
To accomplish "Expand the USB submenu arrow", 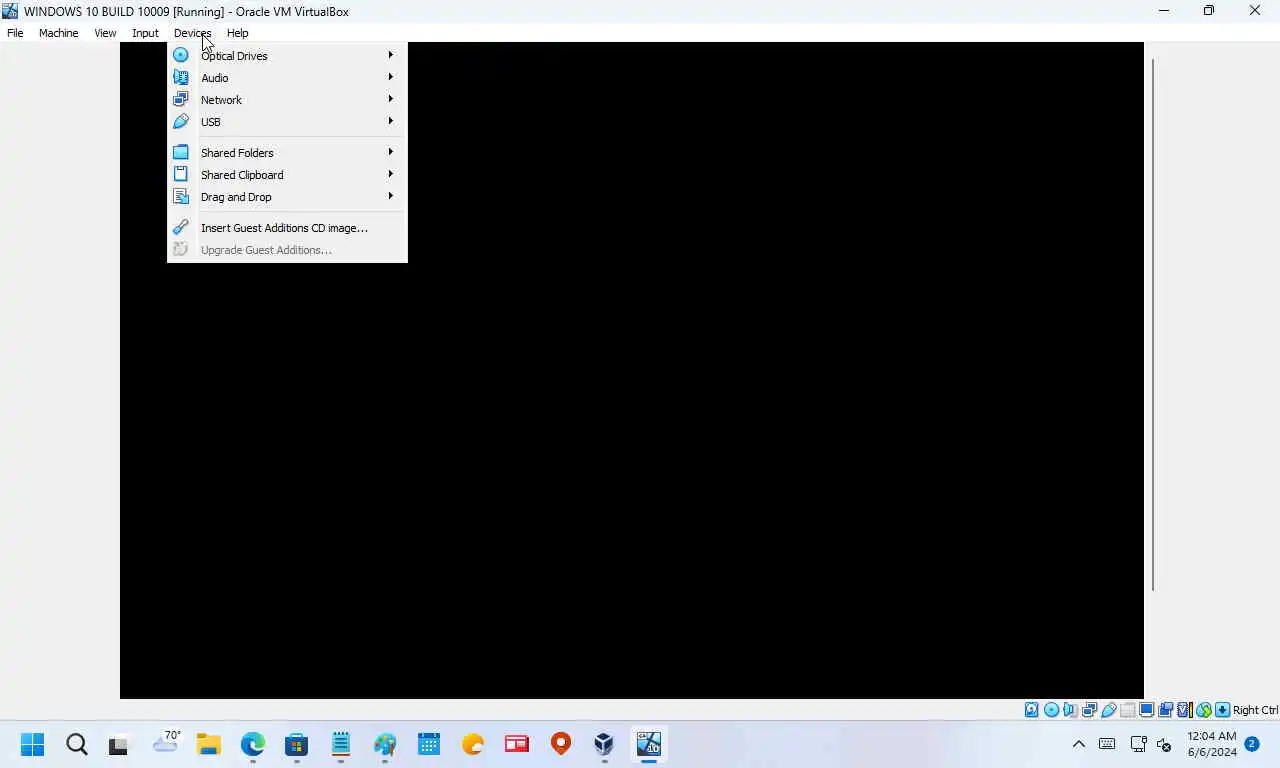I will (391, 121).
